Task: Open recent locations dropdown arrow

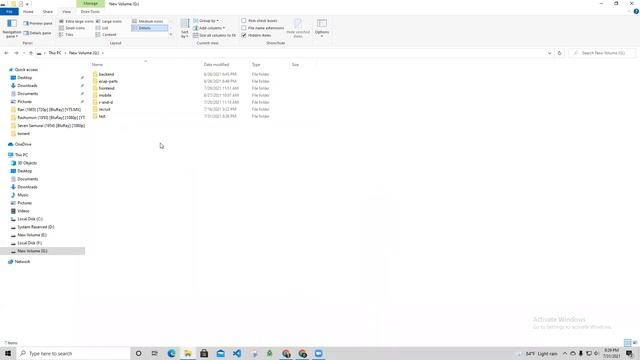Action: [x=24, y=53]
